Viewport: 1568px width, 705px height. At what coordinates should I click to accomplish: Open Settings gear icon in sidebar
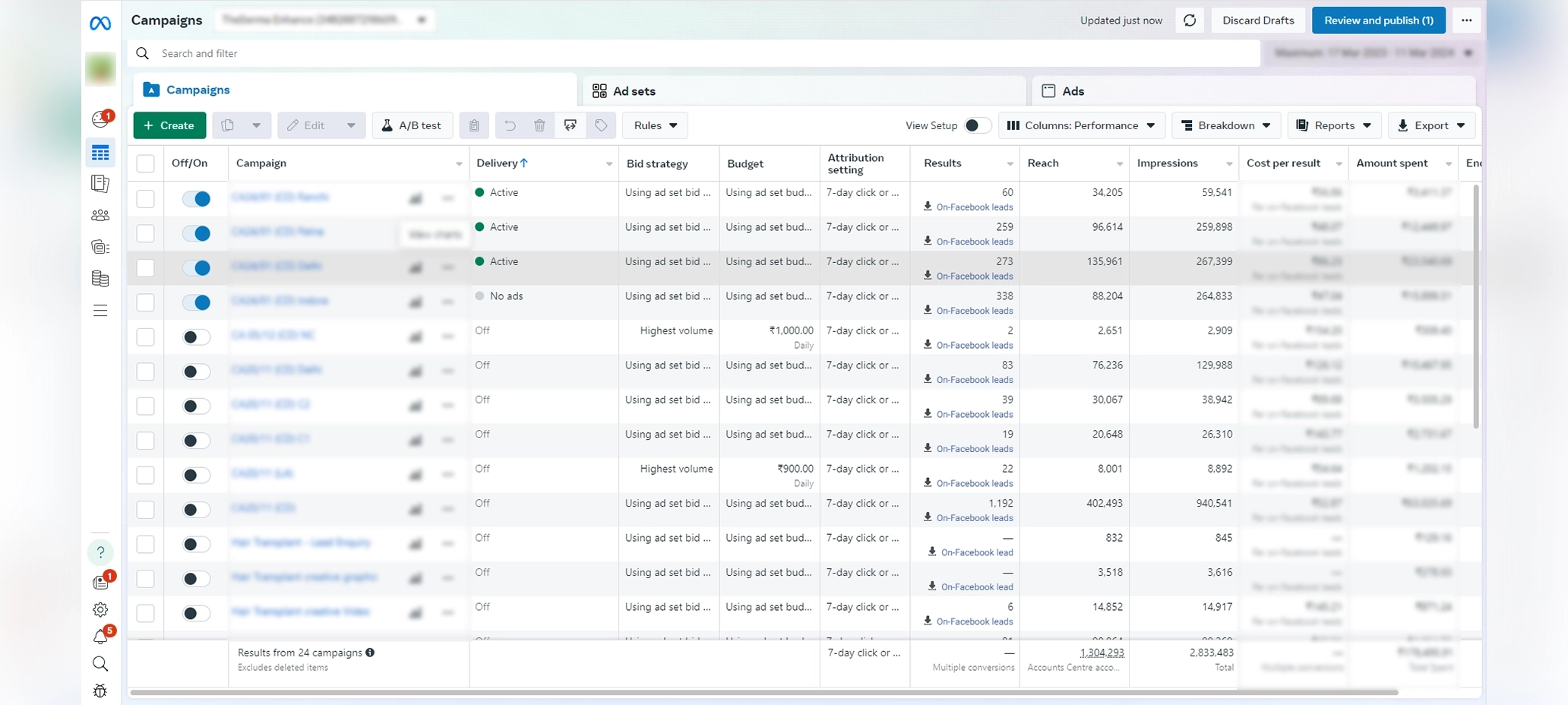[x=100, y=609]
